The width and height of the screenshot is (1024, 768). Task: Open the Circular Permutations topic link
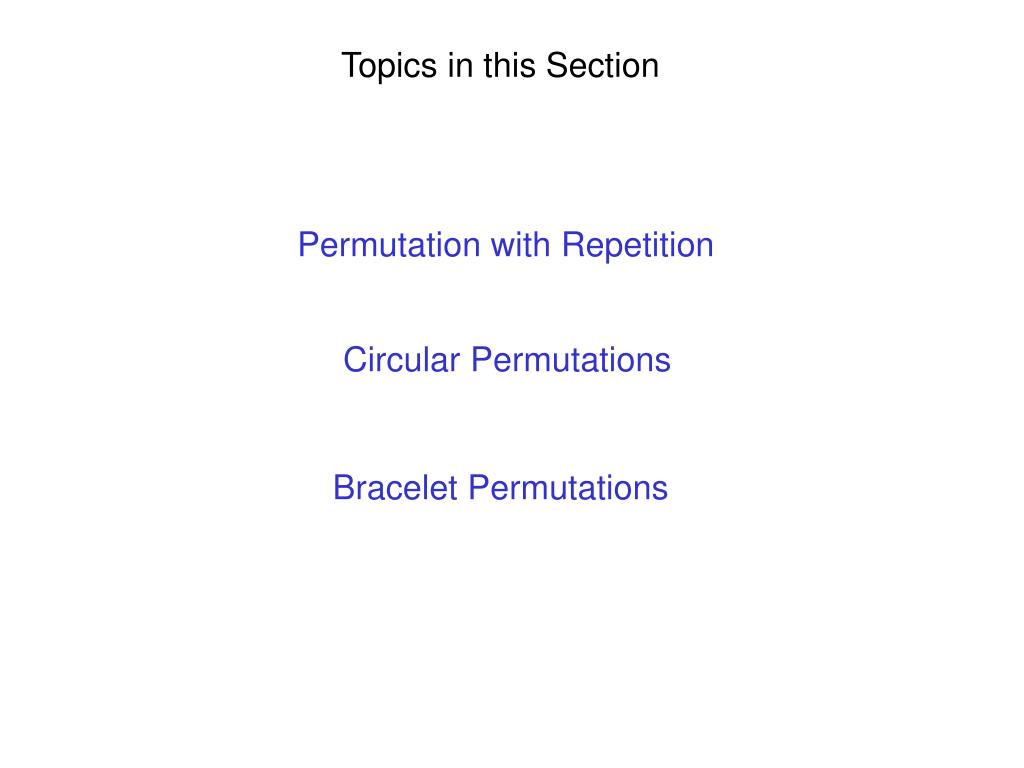point(507,360)
